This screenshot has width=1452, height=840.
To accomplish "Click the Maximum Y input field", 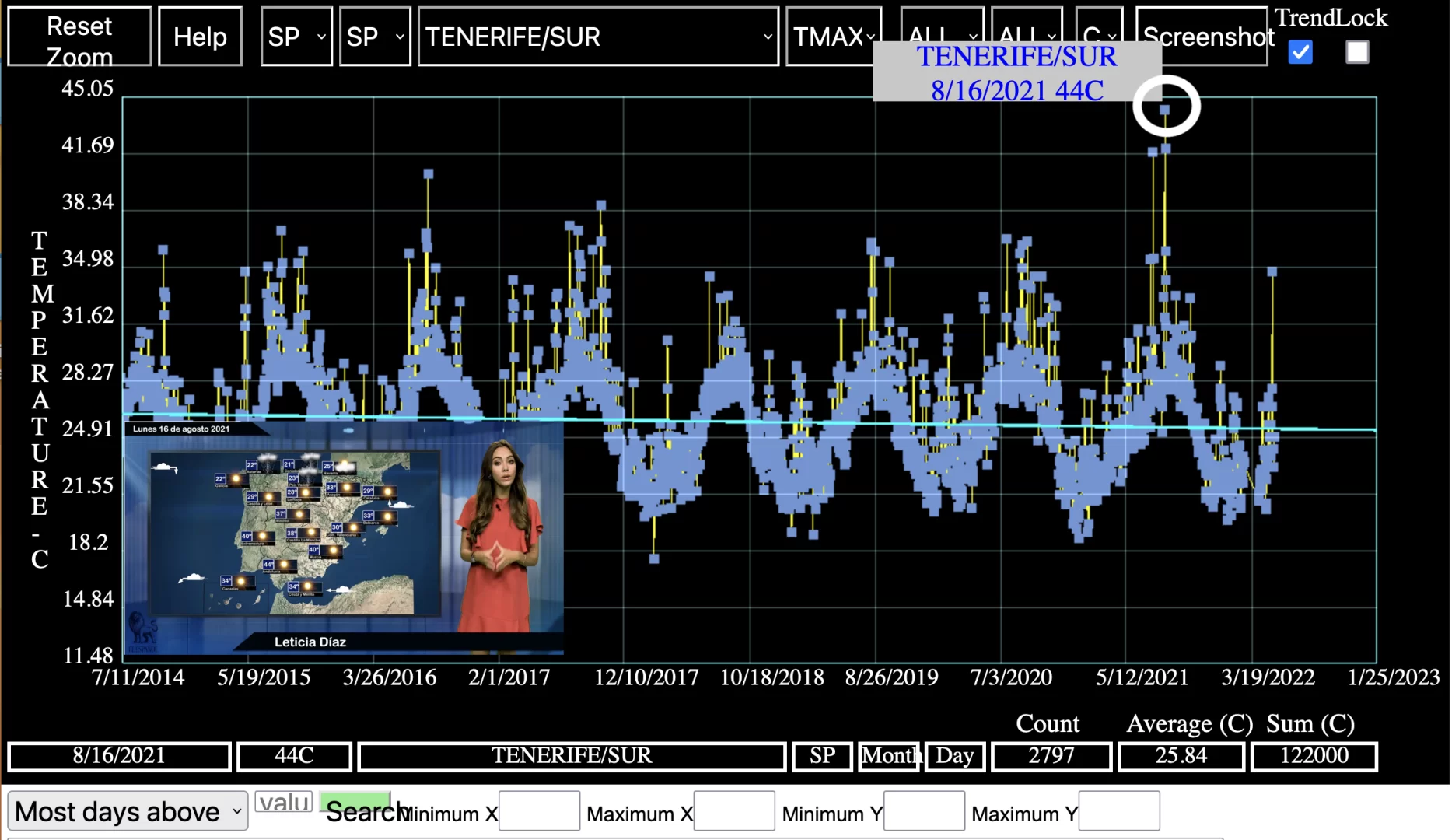I will [1118, 811].
